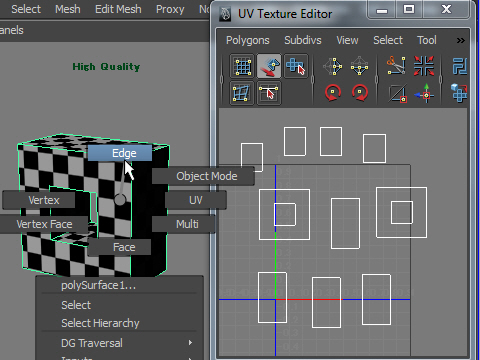Choose Multi component mode
The width and height of the screenshot is (480, 360).
184,224
